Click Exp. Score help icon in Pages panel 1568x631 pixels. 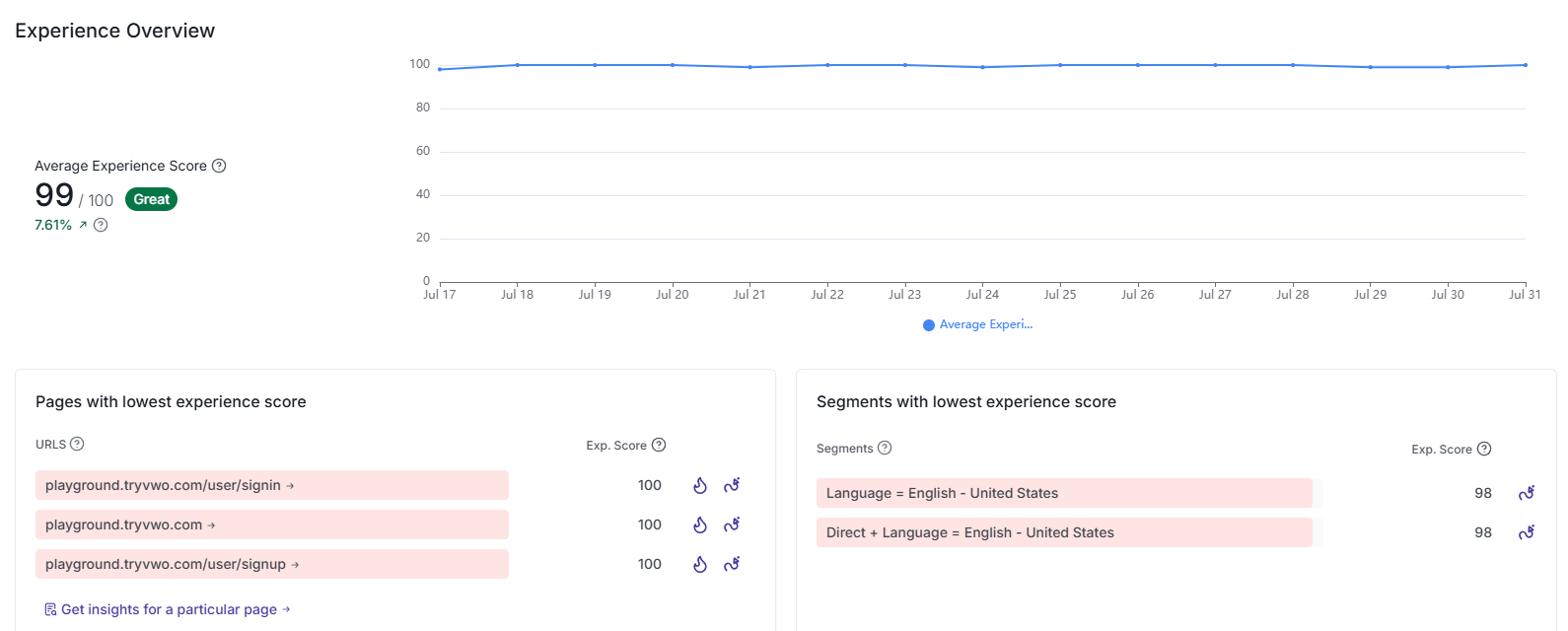[659, 445]
